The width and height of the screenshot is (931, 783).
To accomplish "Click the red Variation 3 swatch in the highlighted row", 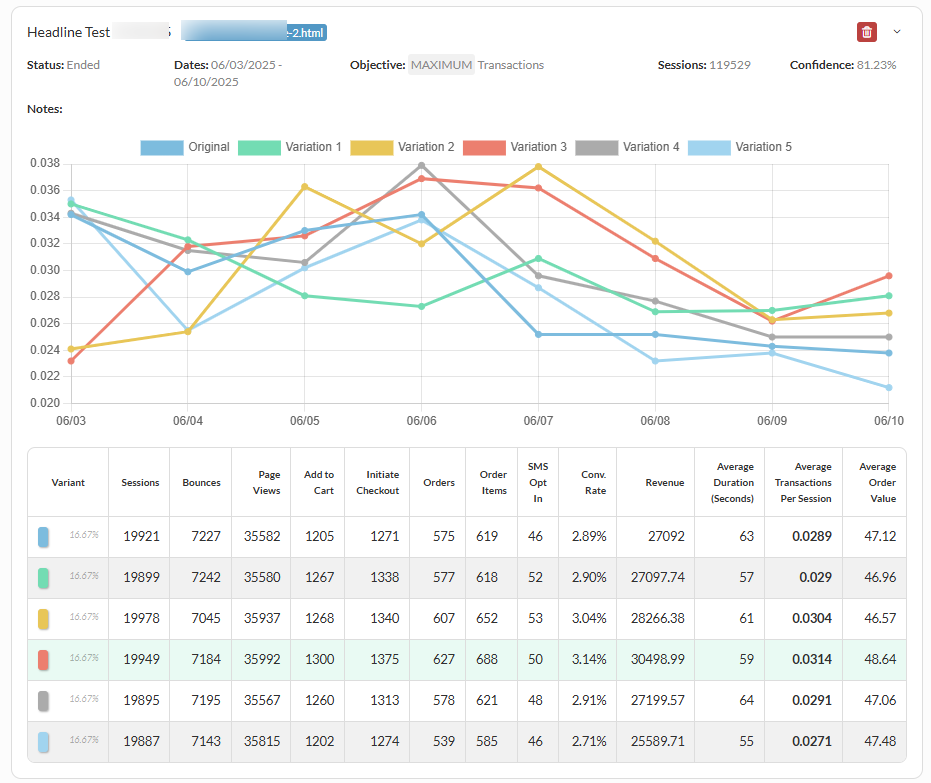I will coord(43,660).
